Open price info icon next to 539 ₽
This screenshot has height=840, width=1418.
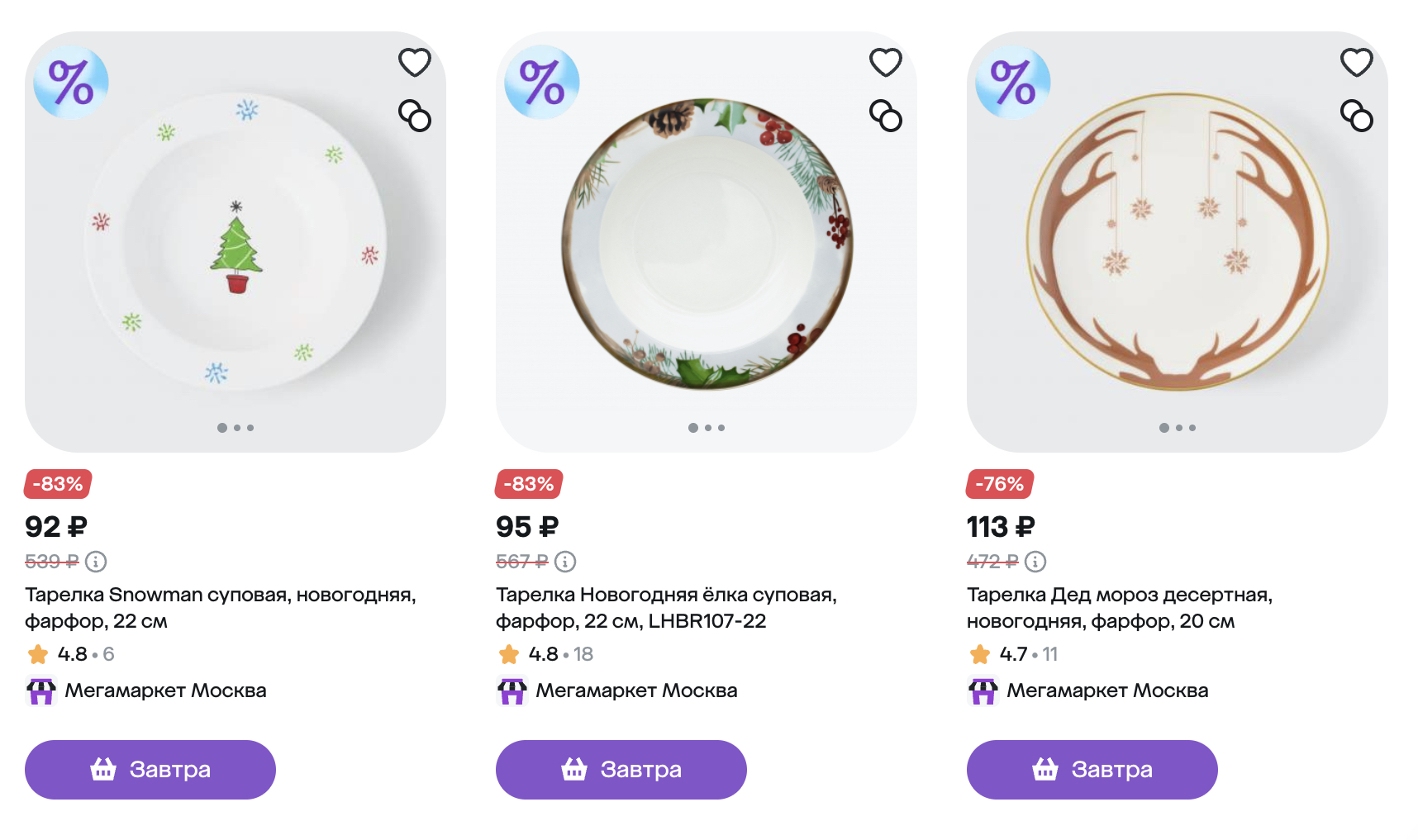(x=96, y=562)
